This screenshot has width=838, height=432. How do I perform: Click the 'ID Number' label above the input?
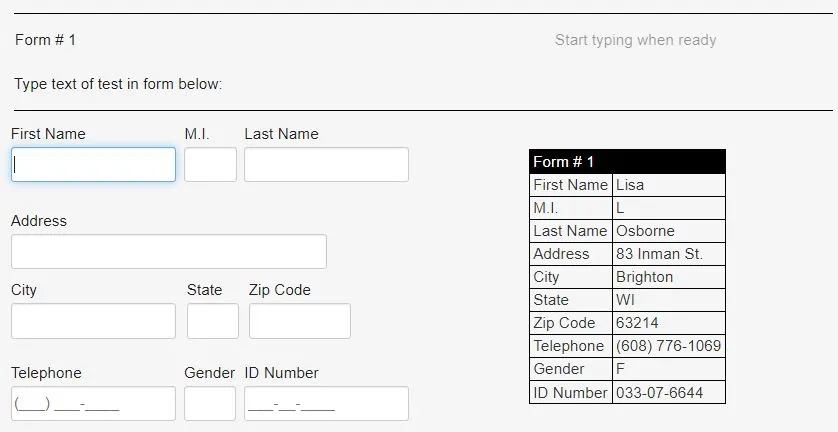282,373
